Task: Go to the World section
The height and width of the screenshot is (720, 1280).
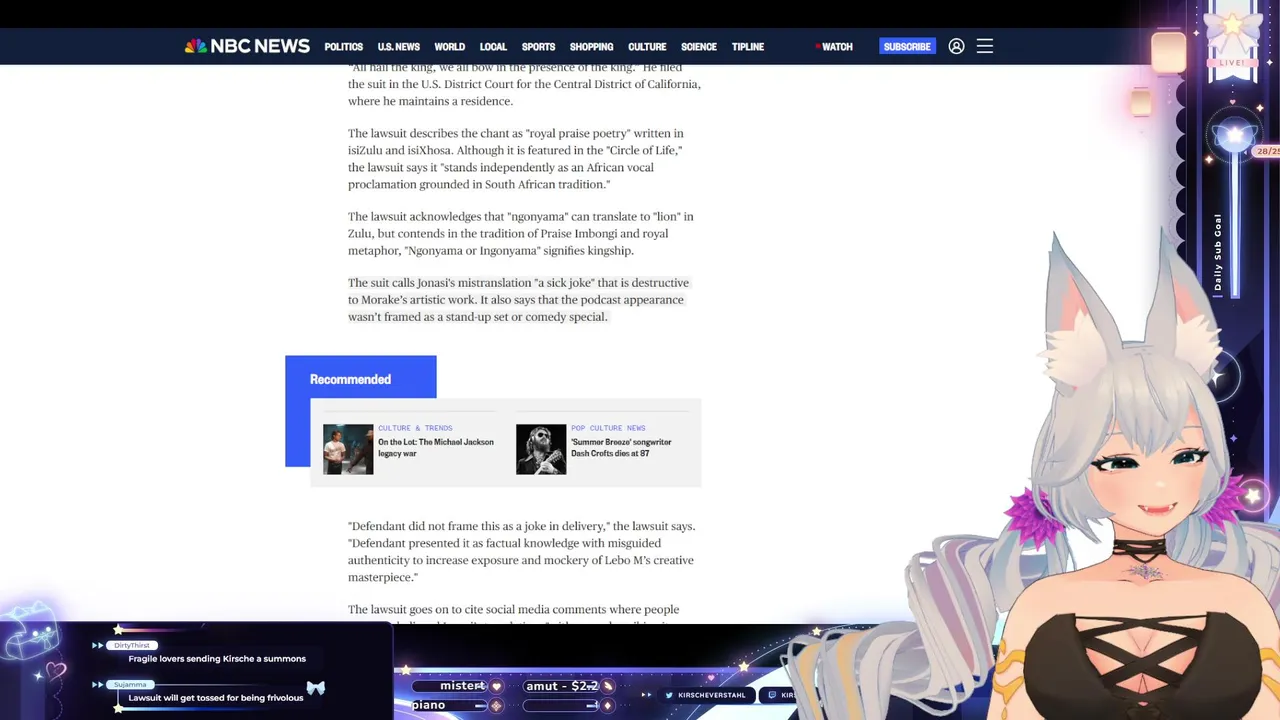Action: pyautogui.click(x=449, y=47)
